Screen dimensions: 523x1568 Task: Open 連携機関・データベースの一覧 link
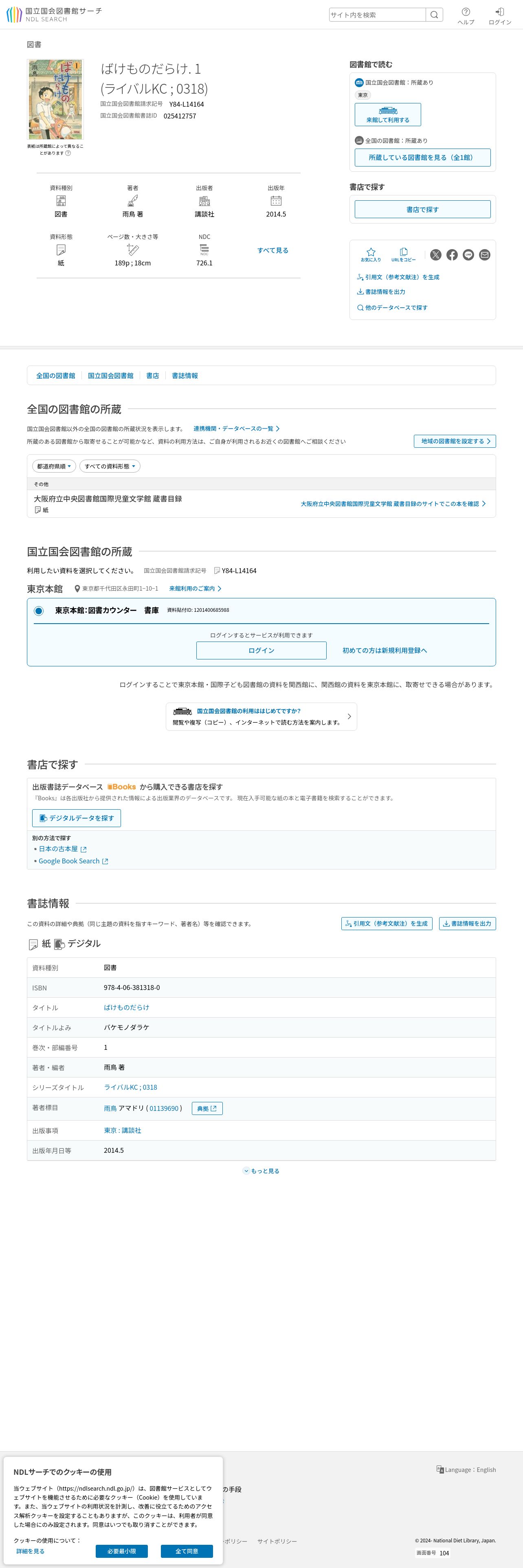(237, 429)
